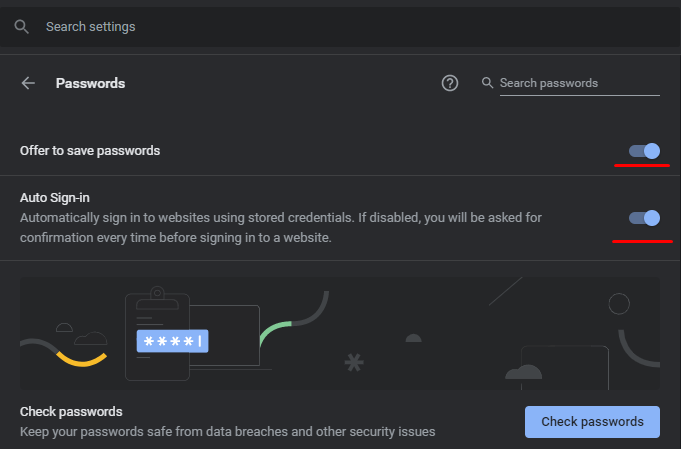Click the Auto Sign-in description paragraph

point(281,228)
